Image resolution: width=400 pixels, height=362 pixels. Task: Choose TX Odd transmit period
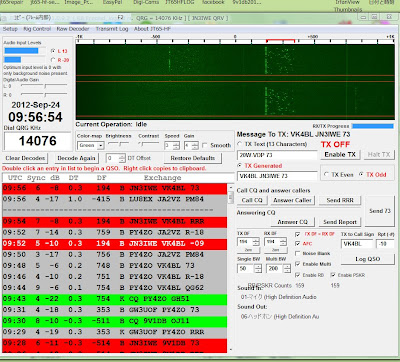click(x=361, y=175)
